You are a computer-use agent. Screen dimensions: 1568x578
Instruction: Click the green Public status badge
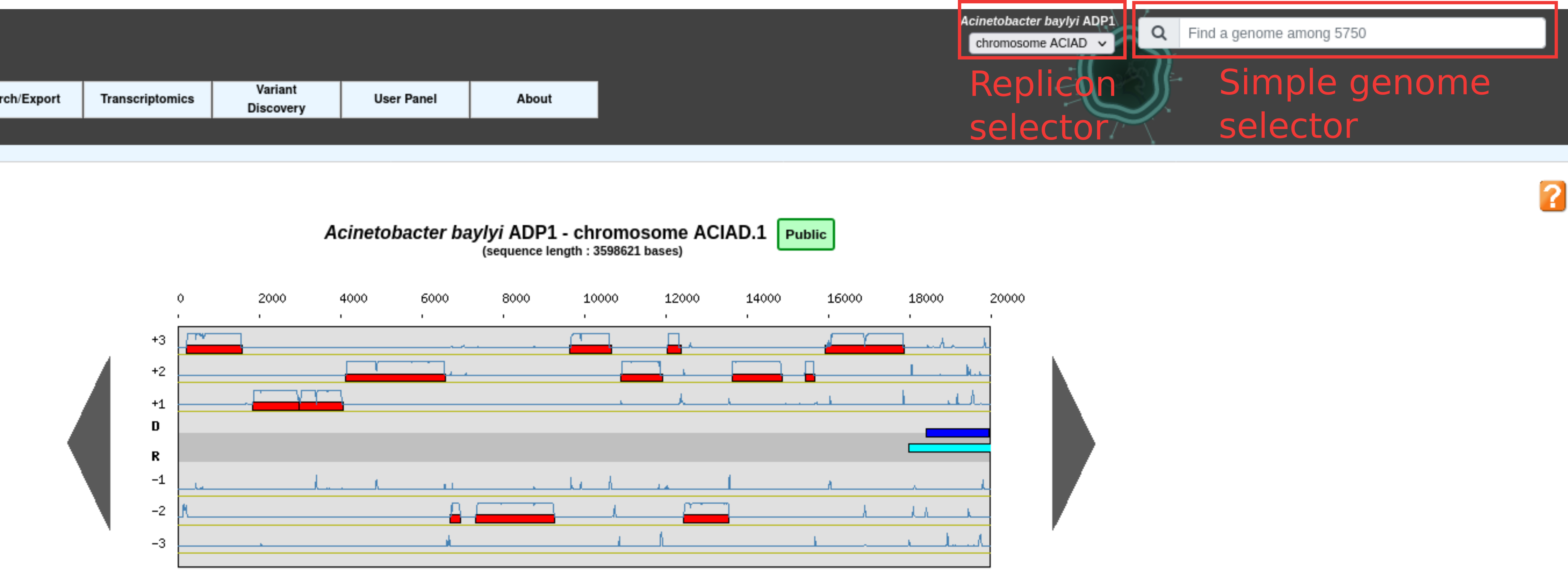point(805,234)
